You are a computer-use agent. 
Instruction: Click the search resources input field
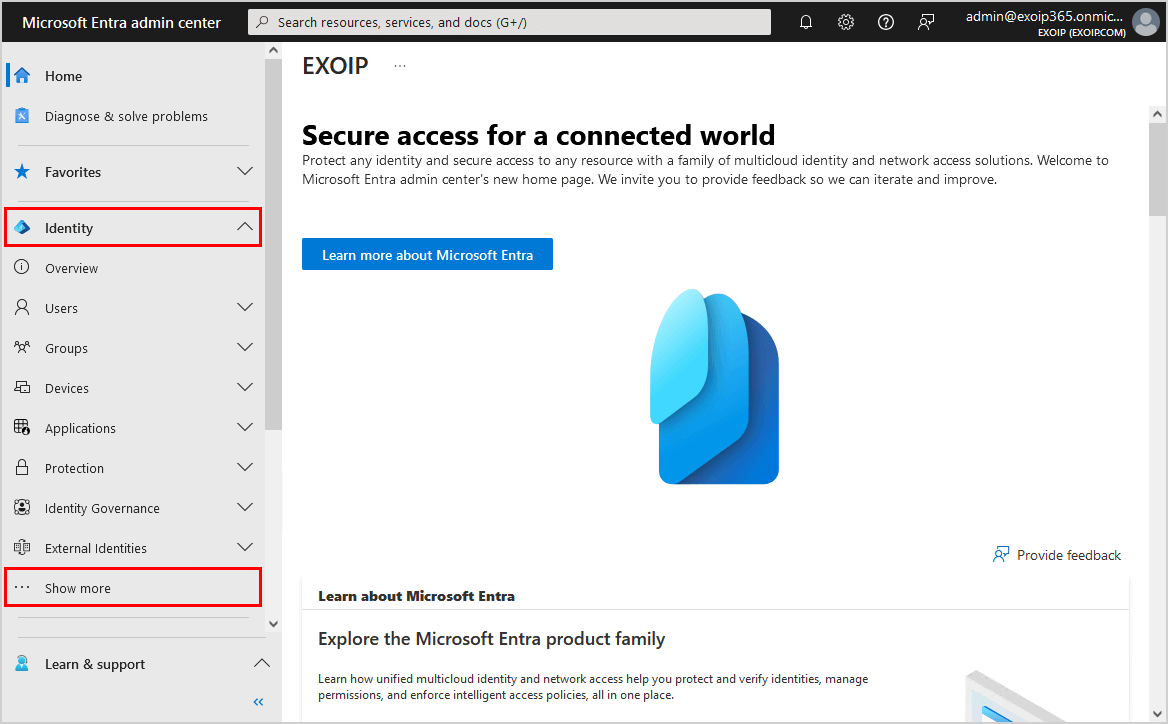point(509,21)
